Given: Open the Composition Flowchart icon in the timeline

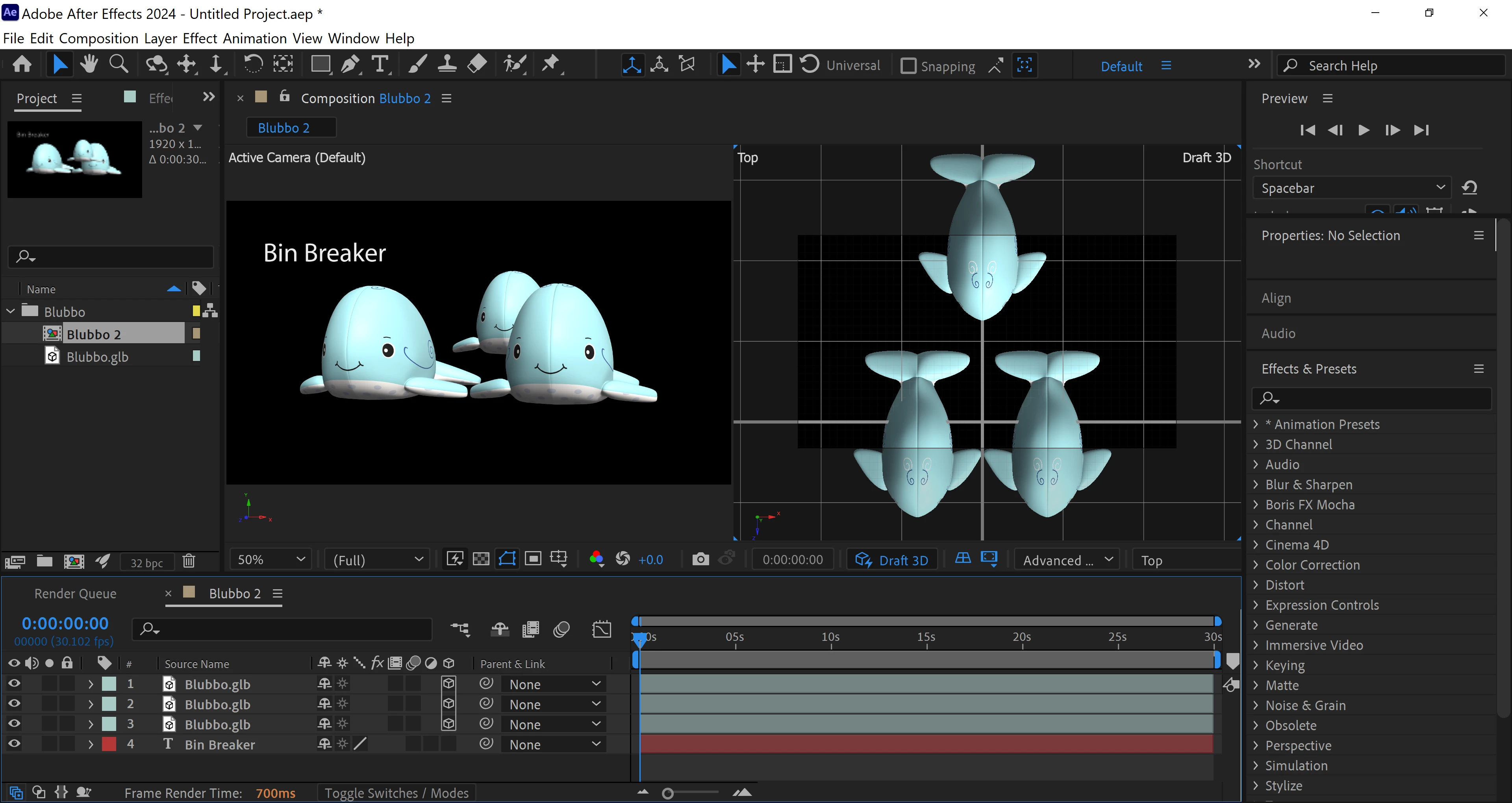Looking at the screenshot, I should [x=460, y=629].
